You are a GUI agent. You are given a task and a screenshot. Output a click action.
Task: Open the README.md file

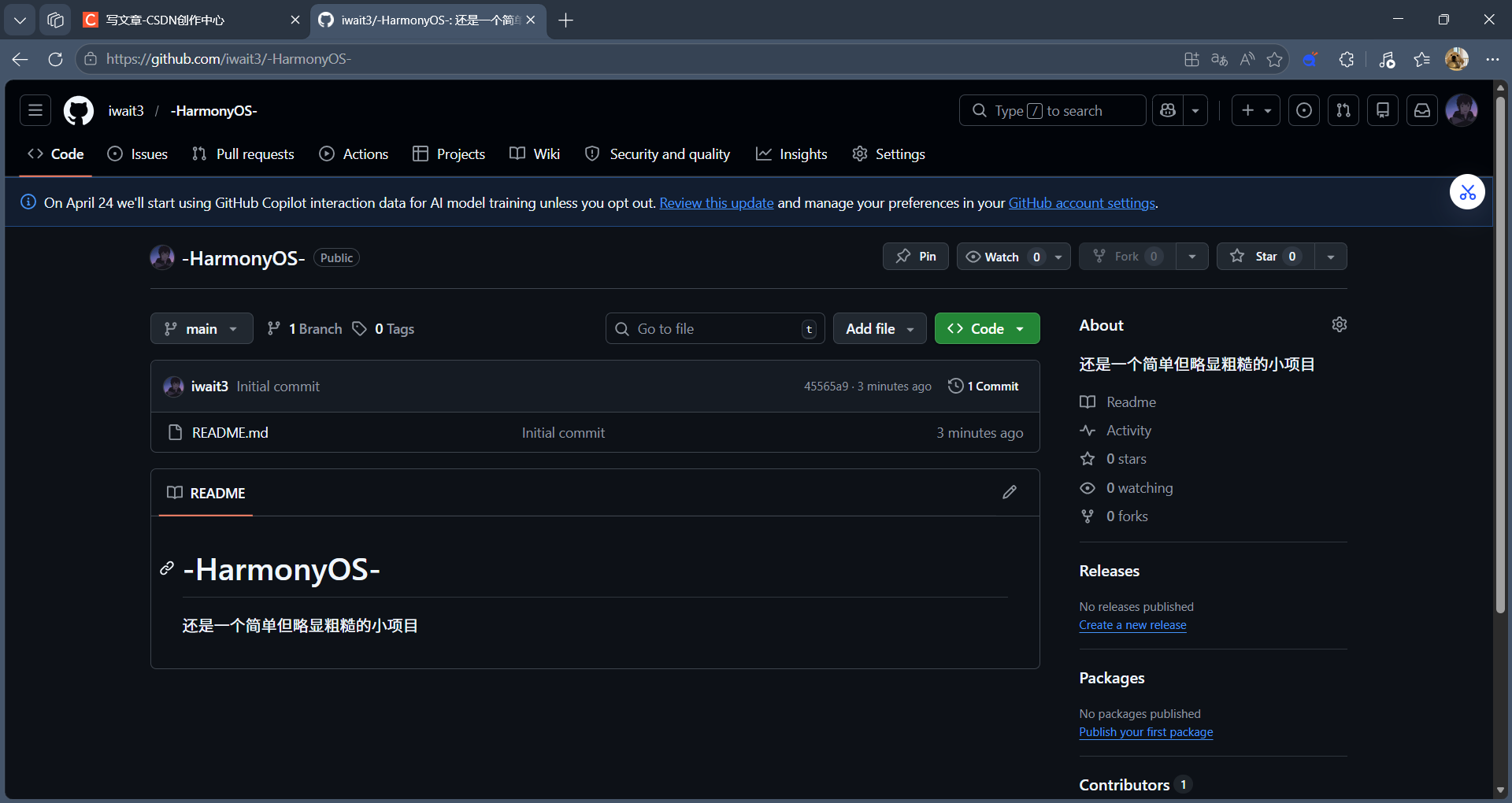coord(230,433)
